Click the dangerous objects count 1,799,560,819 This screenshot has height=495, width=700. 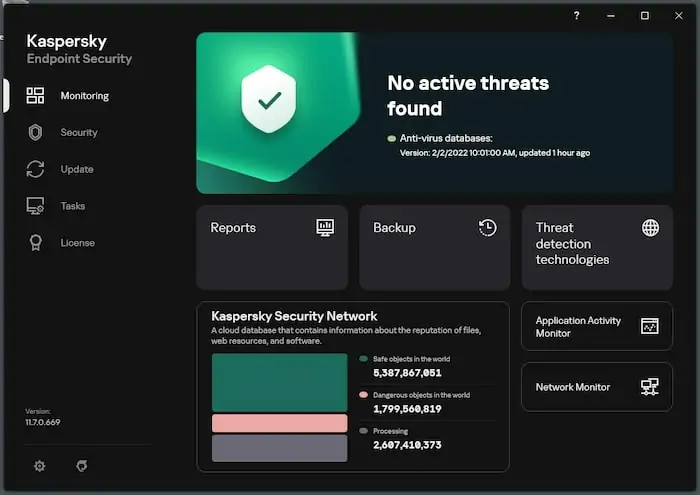point(407,409)
